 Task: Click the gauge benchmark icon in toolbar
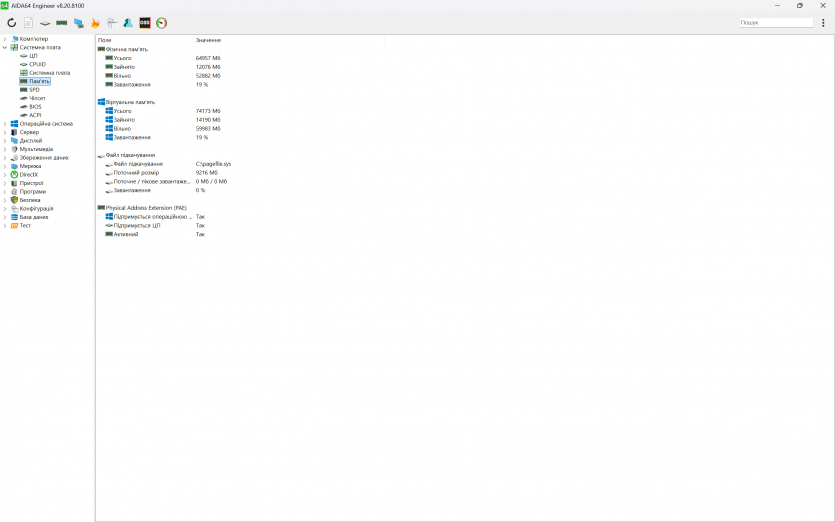(161, 23)
